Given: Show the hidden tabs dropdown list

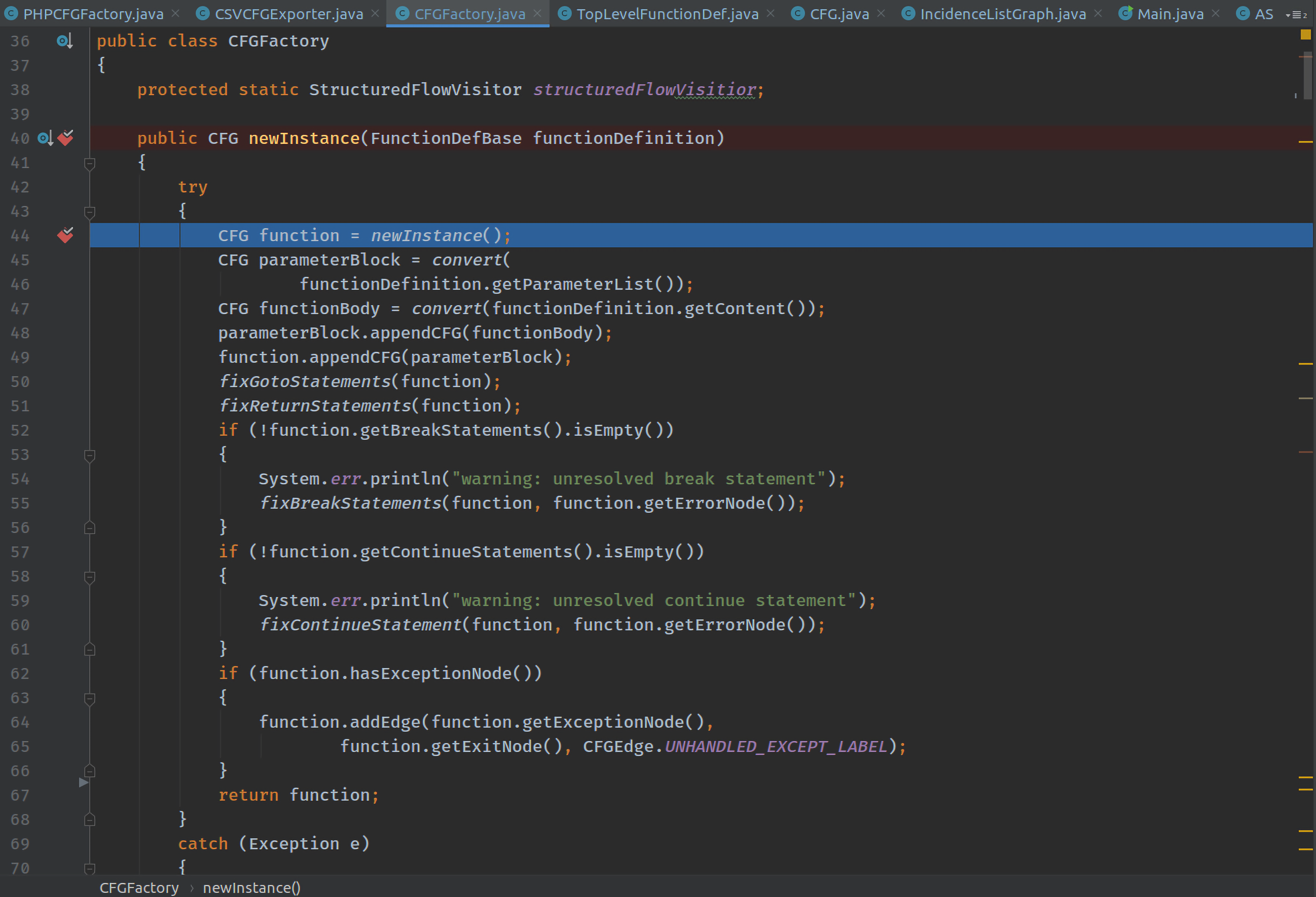Looking at the screenshot, I should [x=1297, y=15].
